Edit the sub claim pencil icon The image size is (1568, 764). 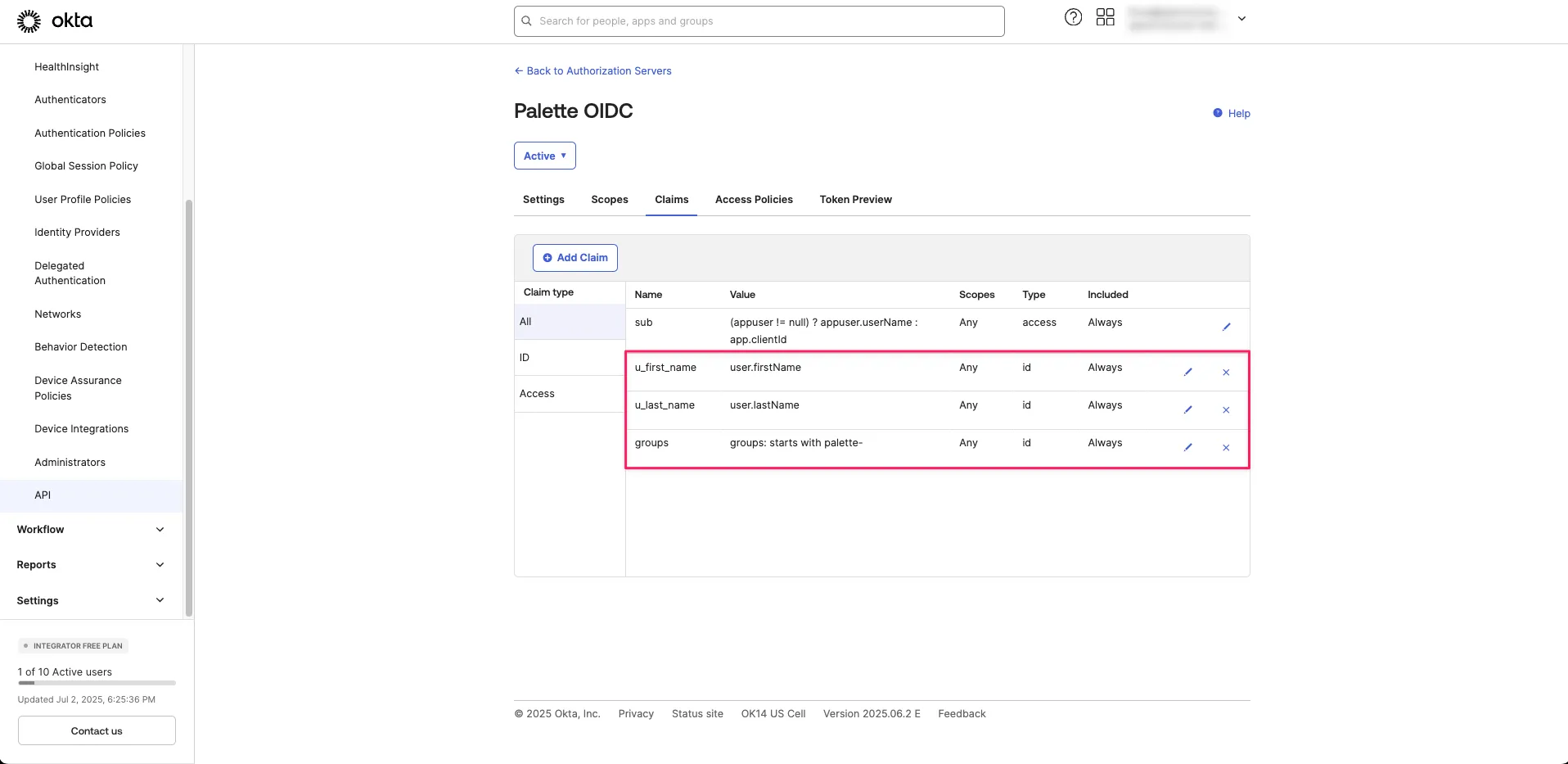1226,327
